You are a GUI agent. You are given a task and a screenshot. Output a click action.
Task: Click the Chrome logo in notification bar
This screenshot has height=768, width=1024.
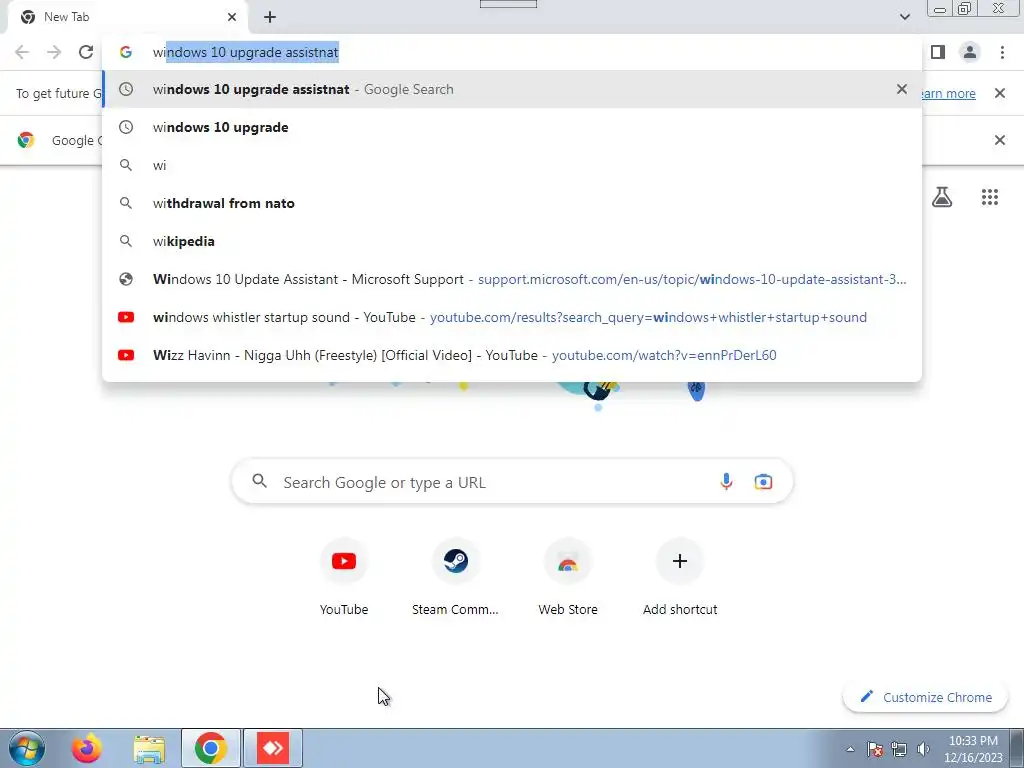click(x=26, y=140)
